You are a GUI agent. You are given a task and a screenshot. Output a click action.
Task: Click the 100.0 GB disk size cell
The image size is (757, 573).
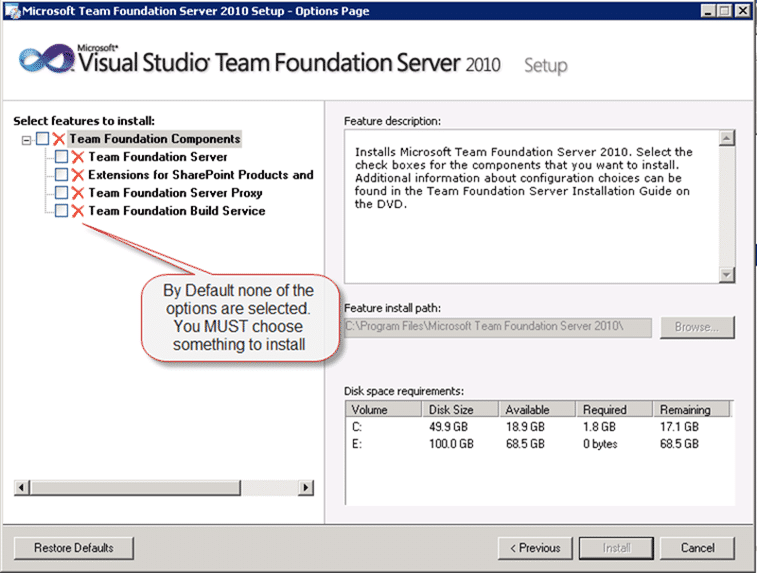[451, 444]
